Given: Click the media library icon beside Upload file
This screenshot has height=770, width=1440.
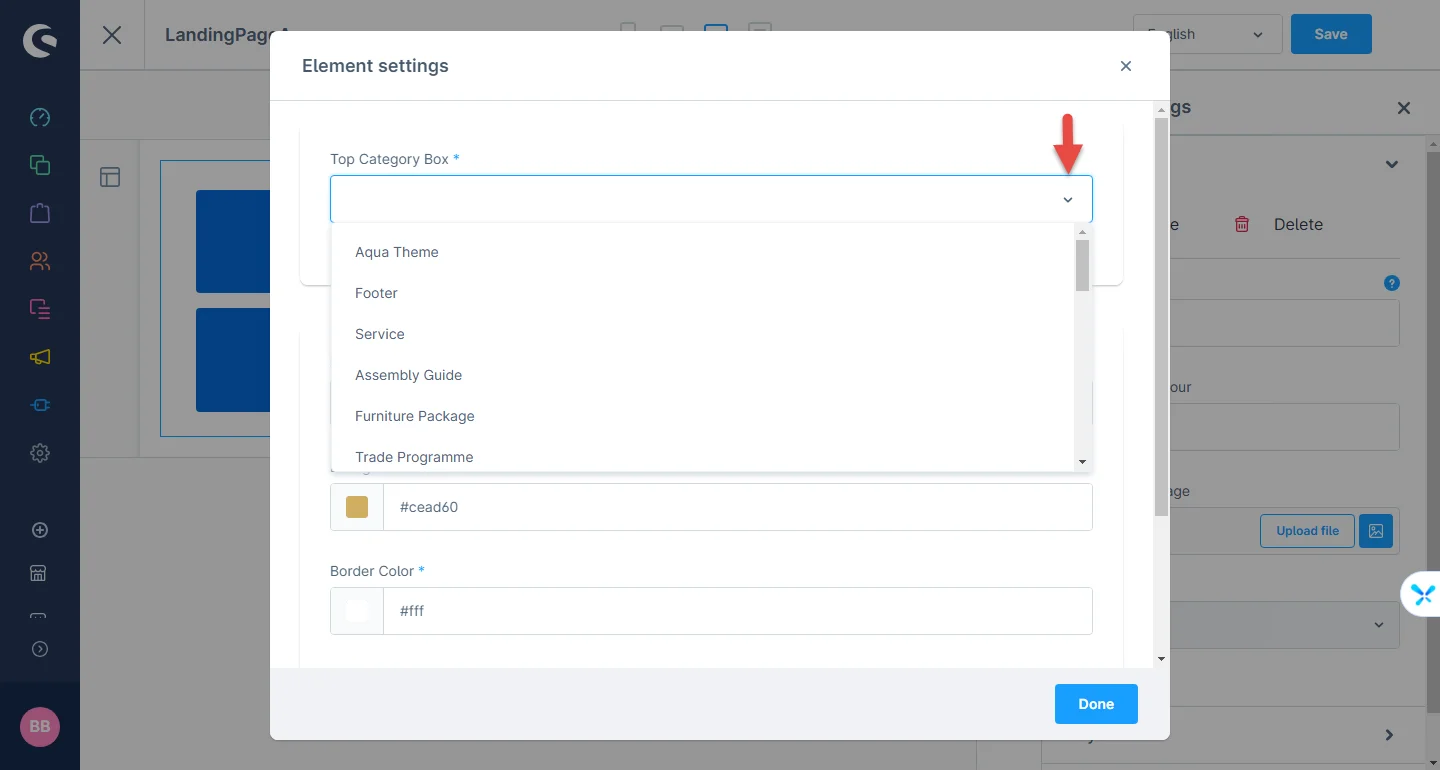Looking at the screenshot, I should (x=1376, y=531).
